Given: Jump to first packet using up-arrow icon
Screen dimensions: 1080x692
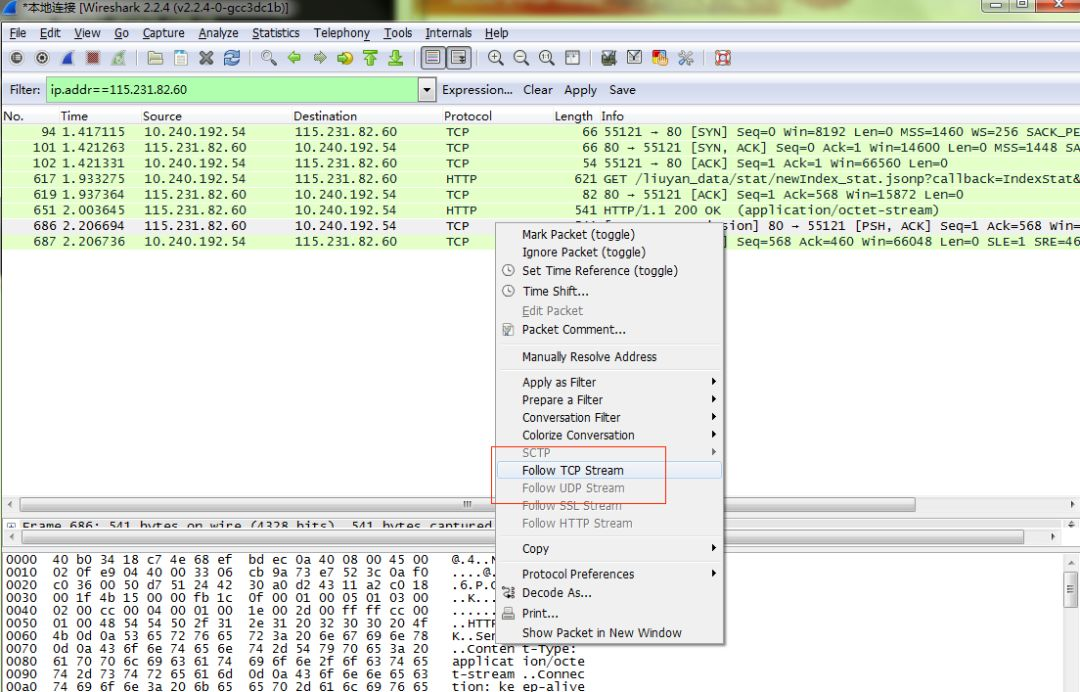Looking at the screenshot, I should tap(370, 58).
